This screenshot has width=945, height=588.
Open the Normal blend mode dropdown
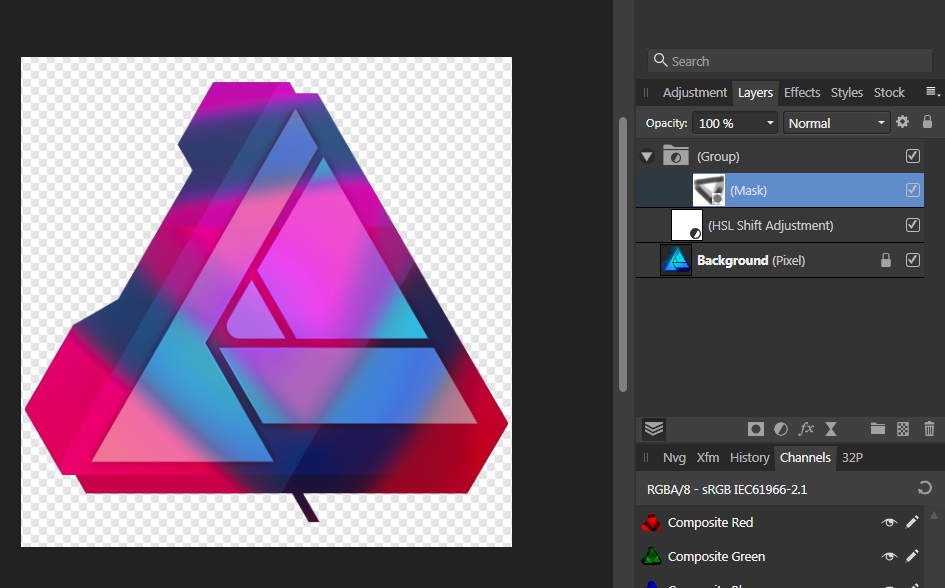coord(836,123)
